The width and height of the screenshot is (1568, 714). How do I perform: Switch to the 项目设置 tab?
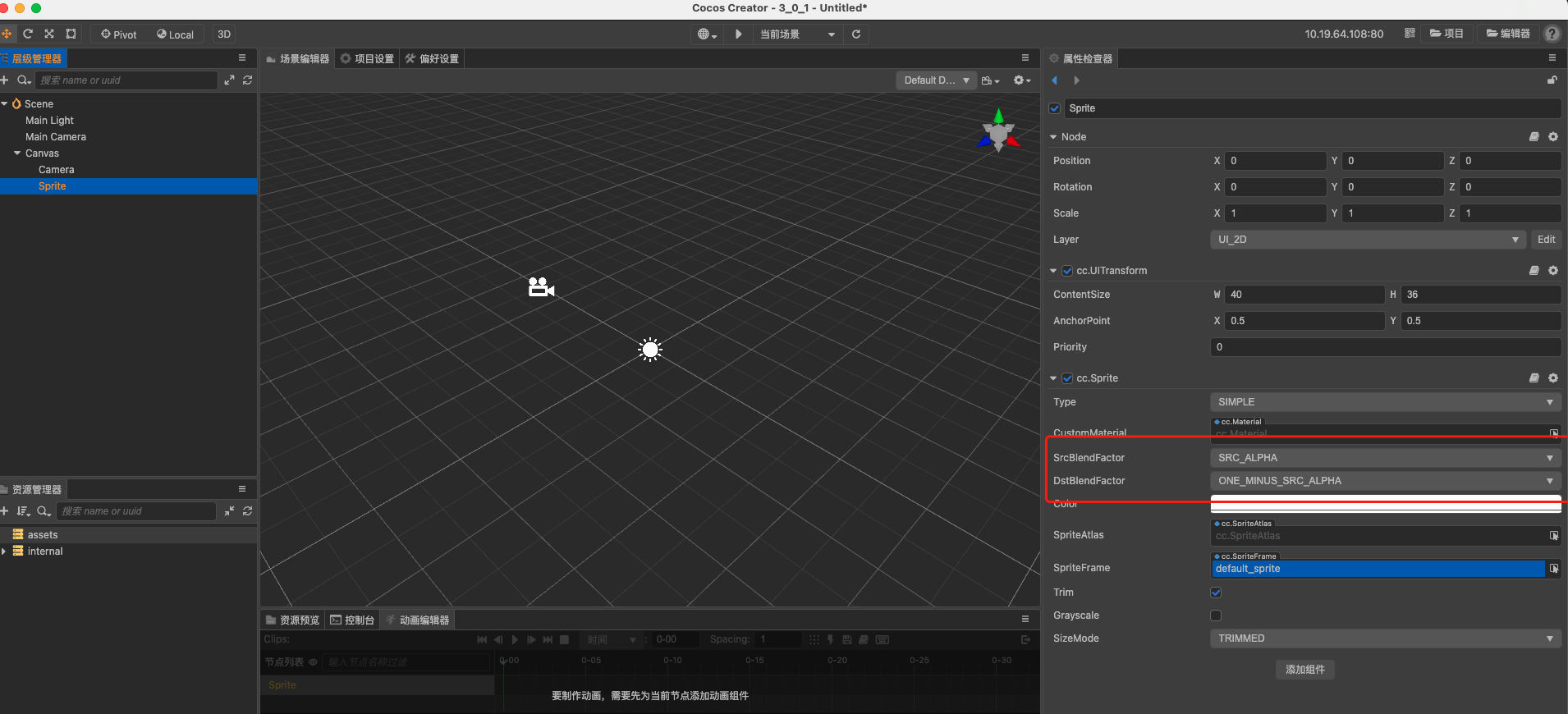coord(367,58)
